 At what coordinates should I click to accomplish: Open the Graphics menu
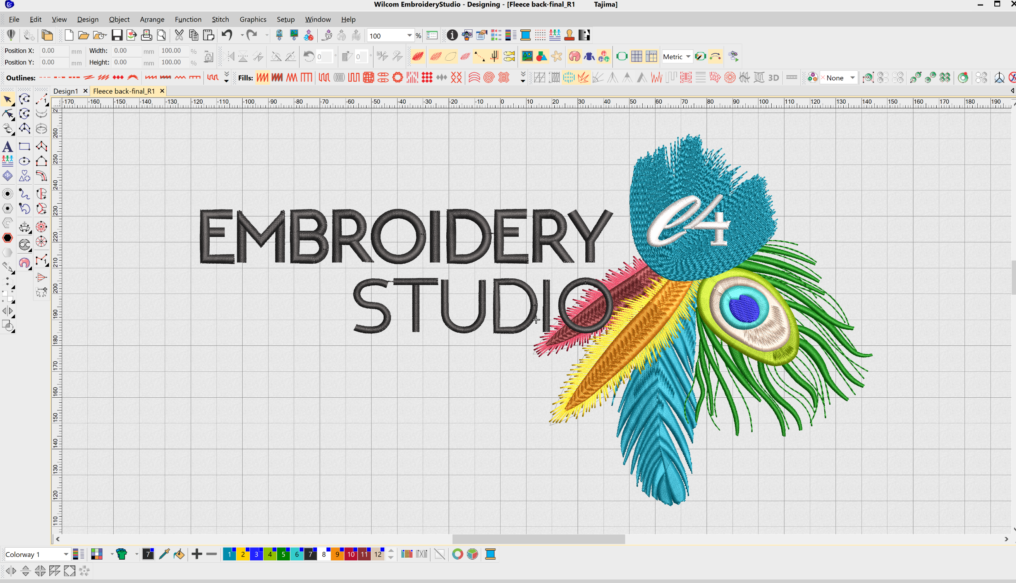253,19
